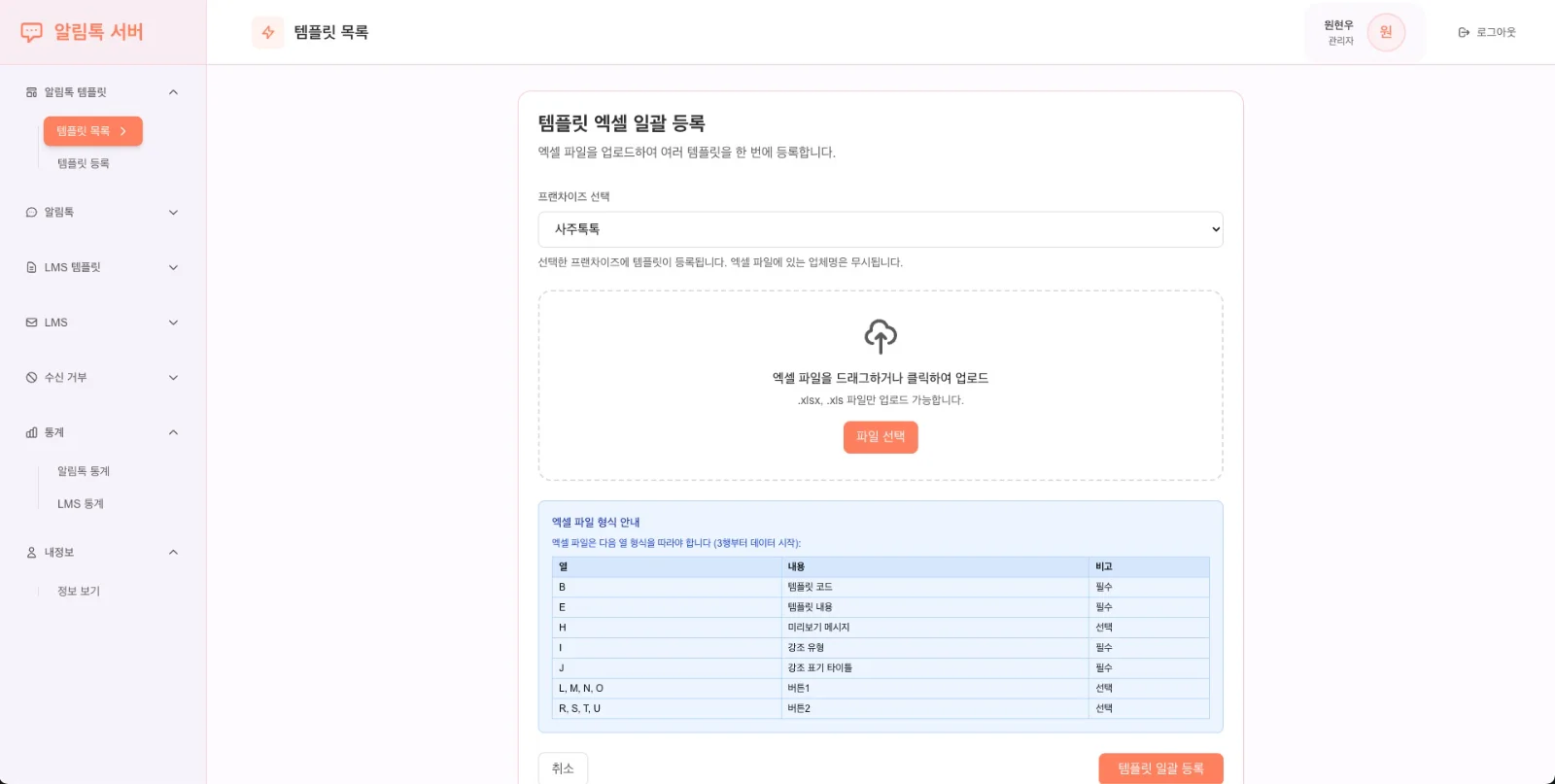1555x784 pixels.
Task: Click the LMS envelope icon
Action: coord(31,323)
